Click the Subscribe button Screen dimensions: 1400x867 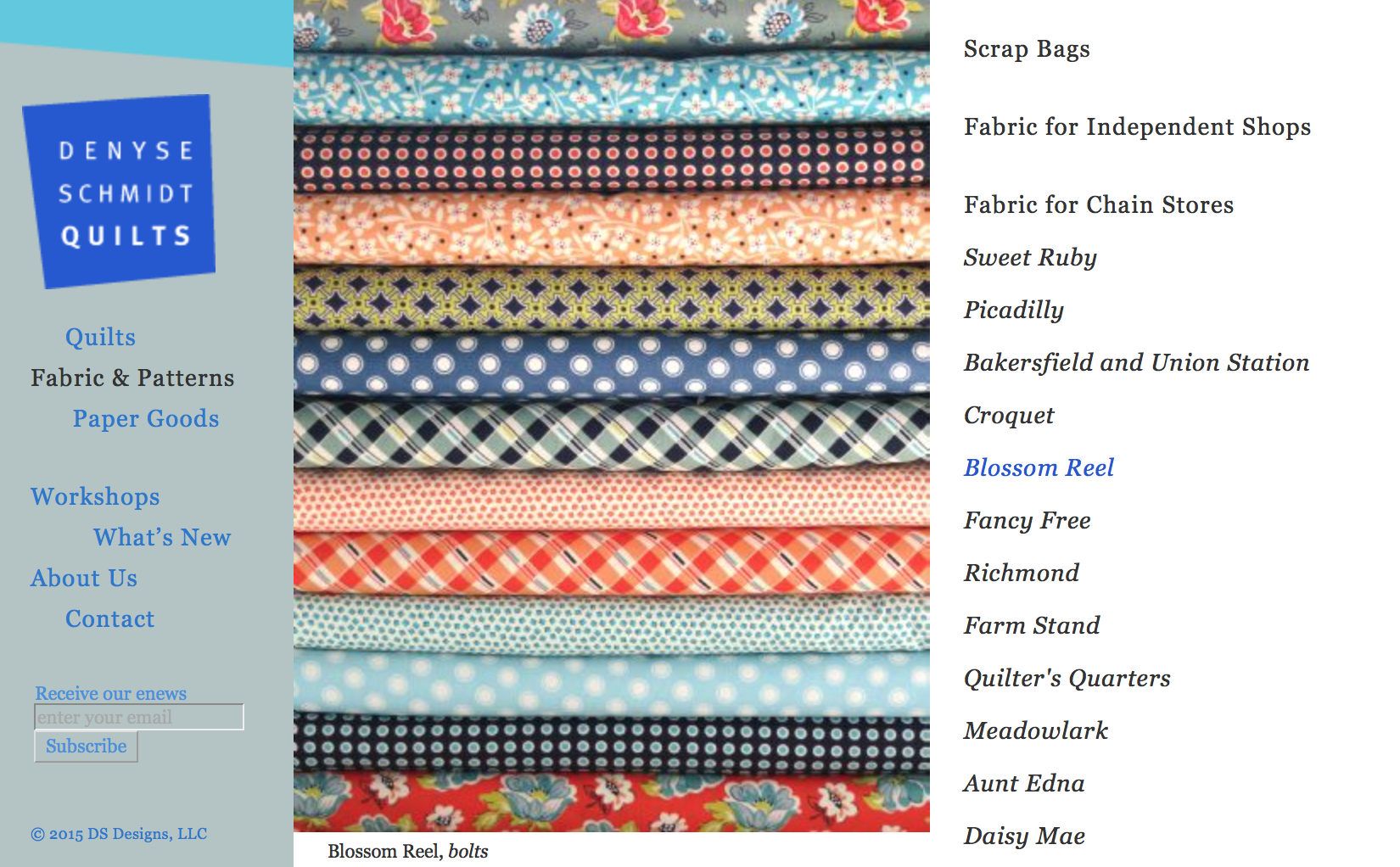86,747
